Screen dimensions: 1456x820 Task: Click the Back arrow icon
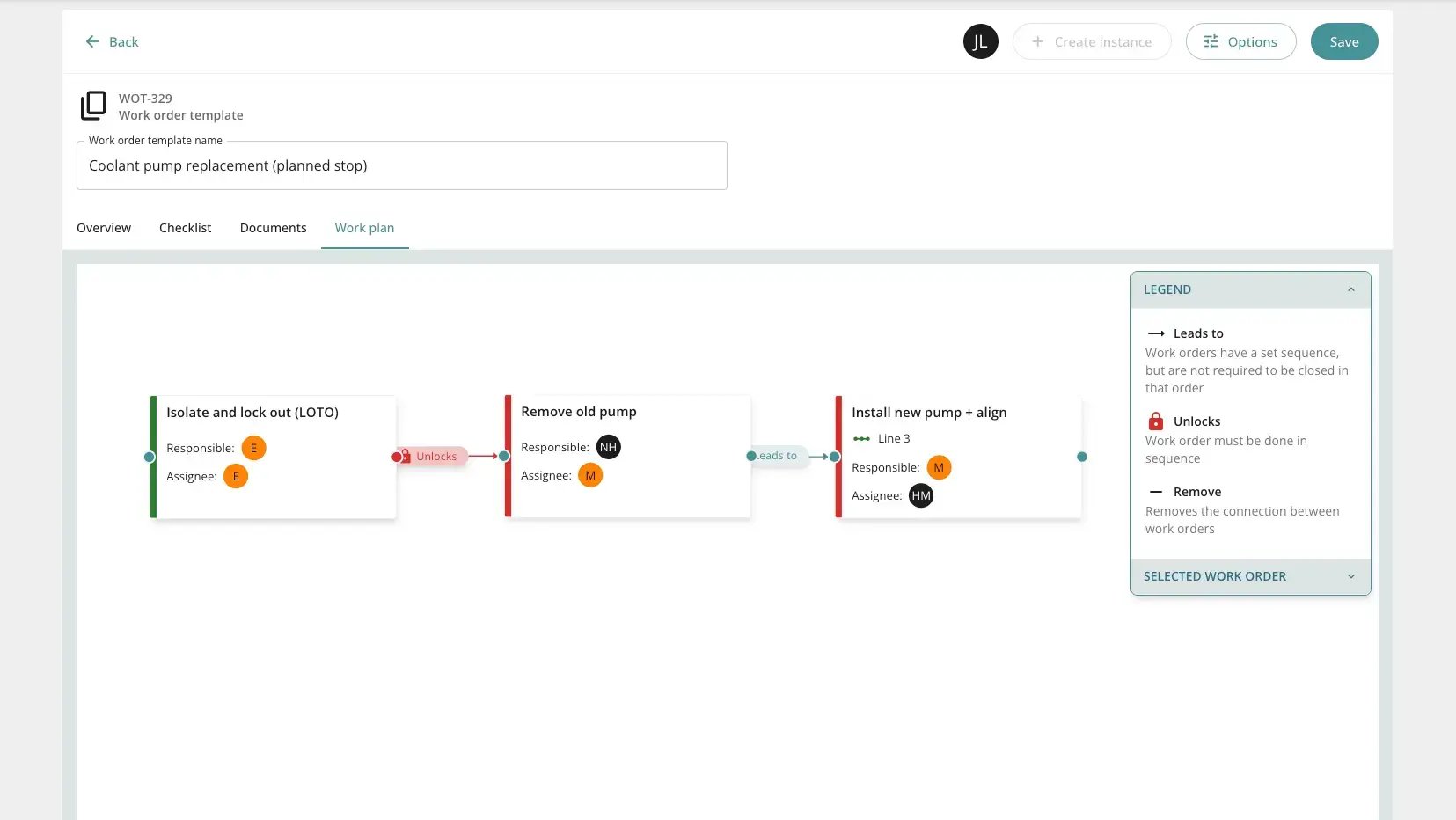(92, 41)
